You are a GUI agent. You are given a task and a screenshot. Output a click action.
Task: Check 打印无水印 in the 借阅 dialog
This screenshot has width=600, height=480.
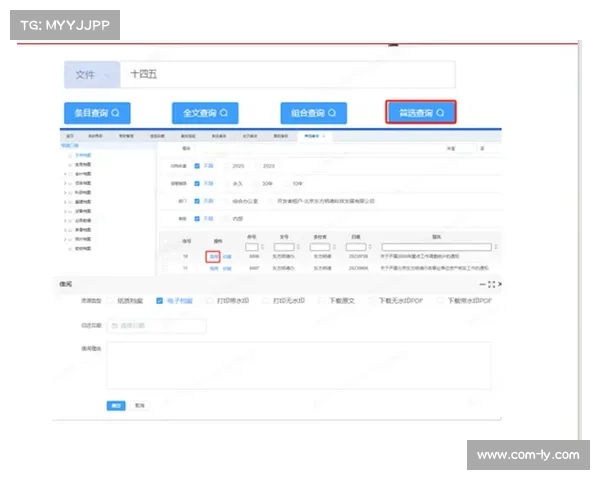266,301
